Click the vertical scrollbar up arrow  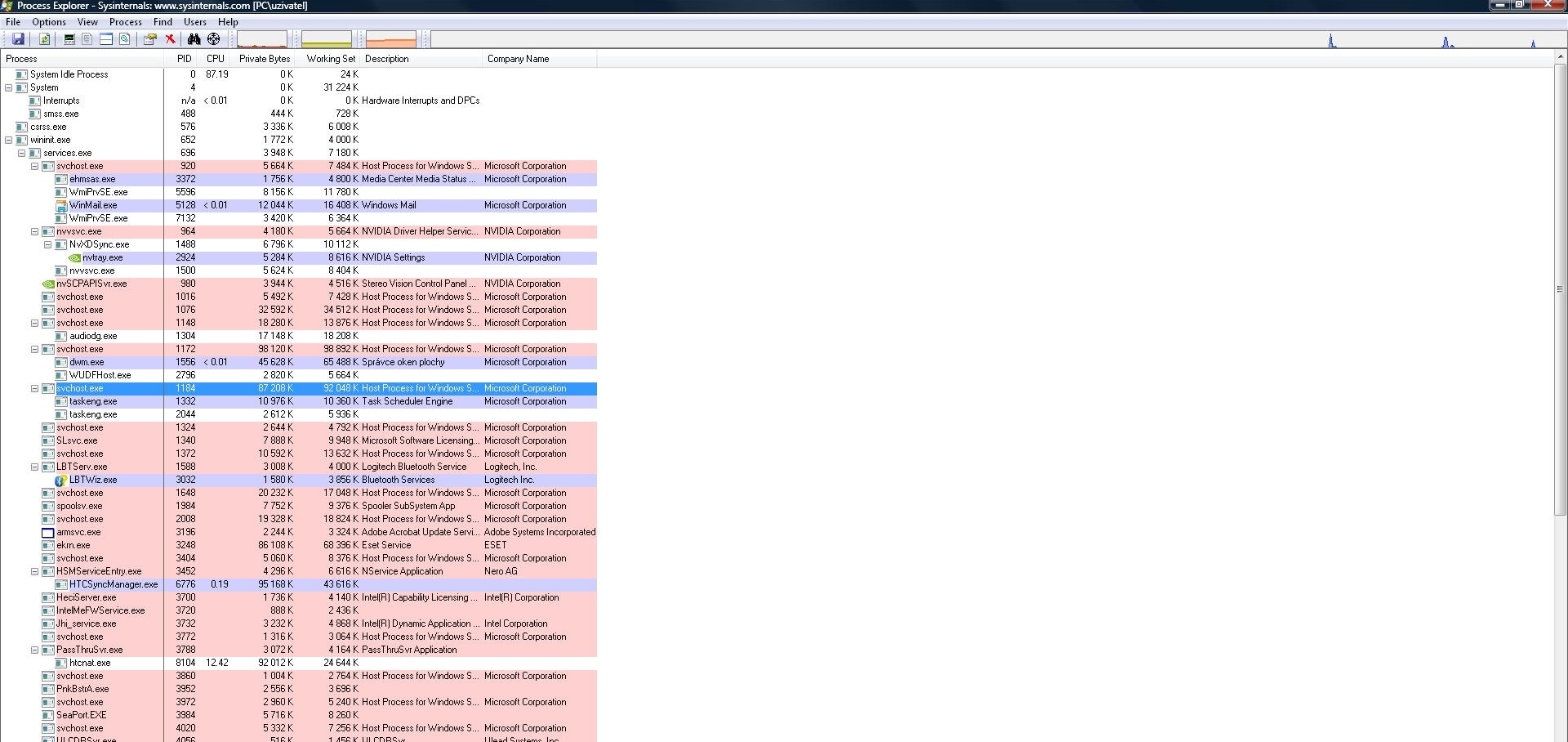point(1560,58)
